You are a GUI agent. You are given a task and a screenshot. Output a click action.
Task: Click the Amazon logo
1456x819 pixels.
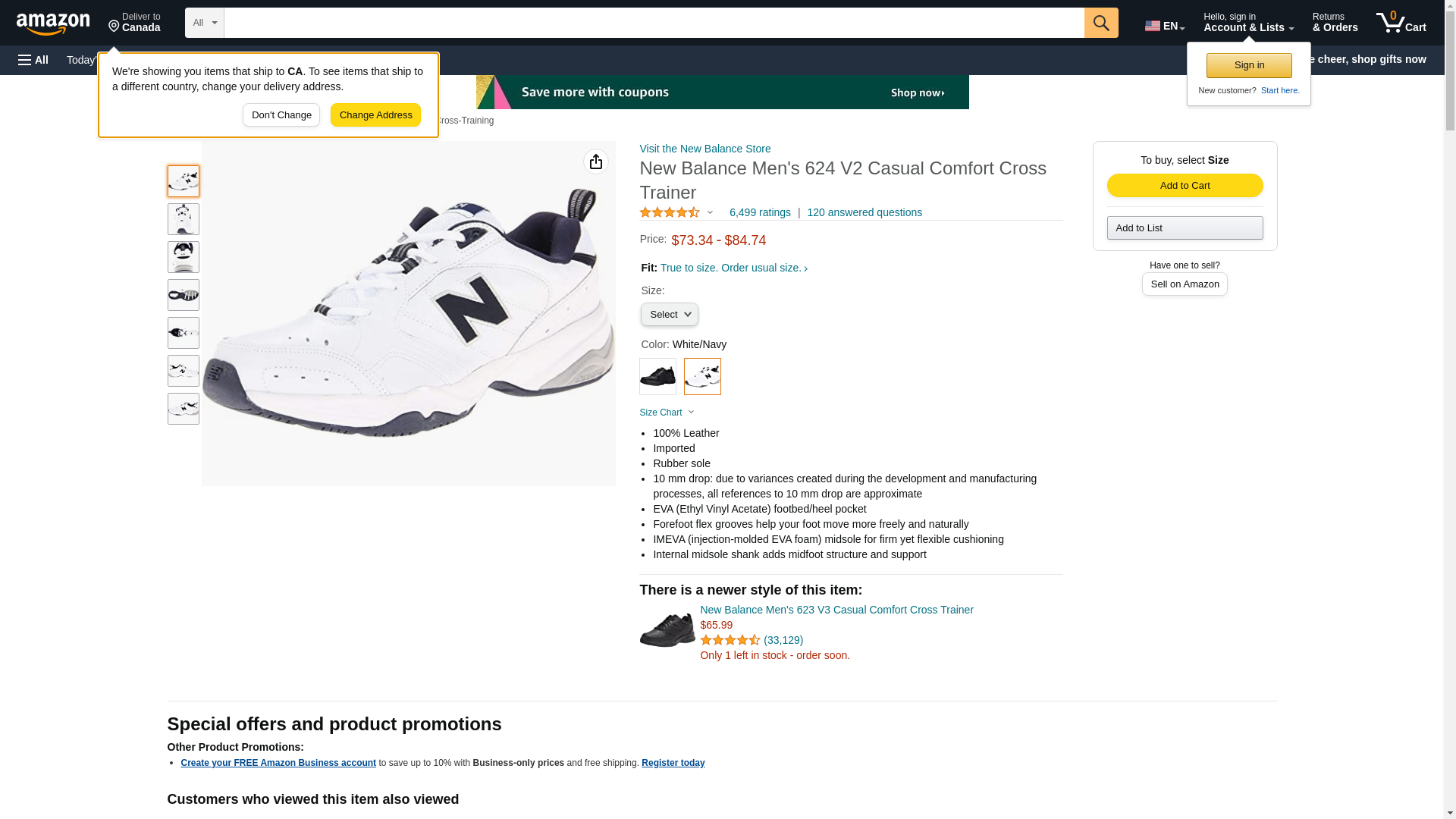click(53, 24)
